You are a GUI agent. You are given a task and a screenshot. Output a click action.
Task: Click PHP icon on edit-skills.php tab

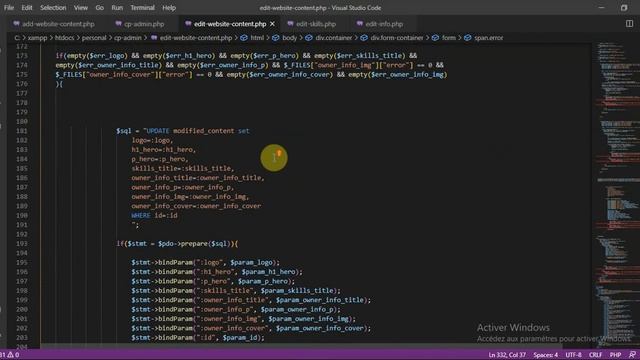[290, 24]
